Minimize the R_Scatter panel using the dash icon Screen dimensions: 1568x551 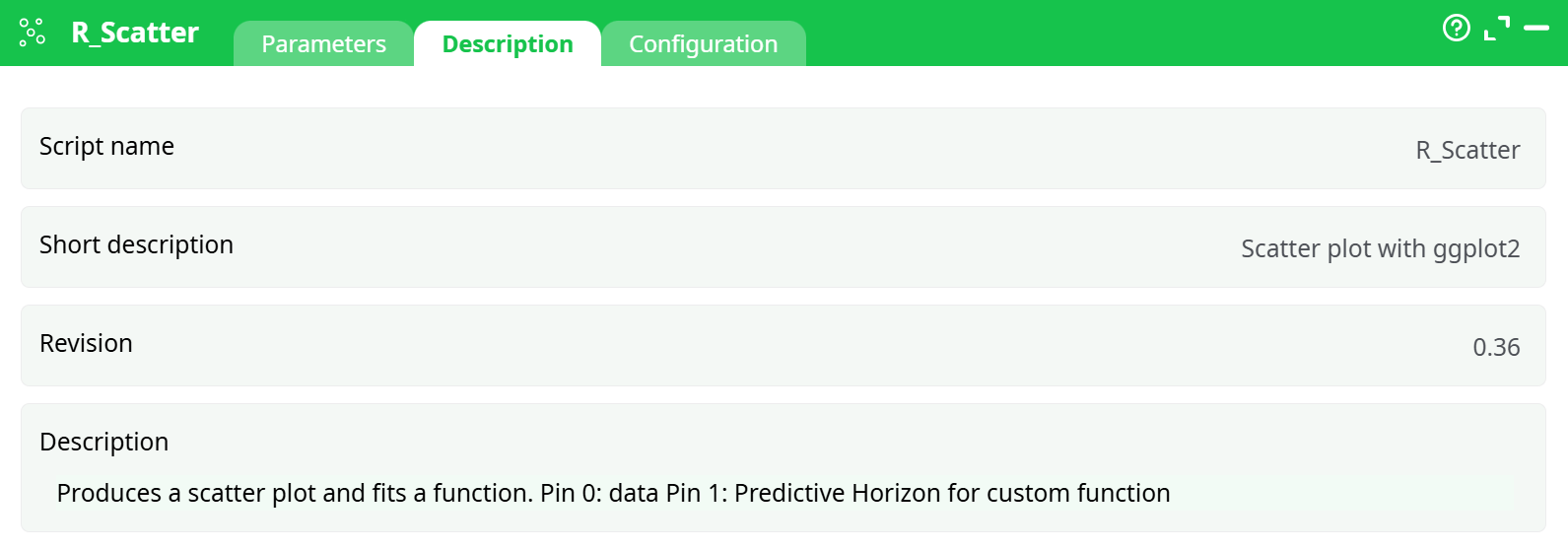click(1536, 28)
